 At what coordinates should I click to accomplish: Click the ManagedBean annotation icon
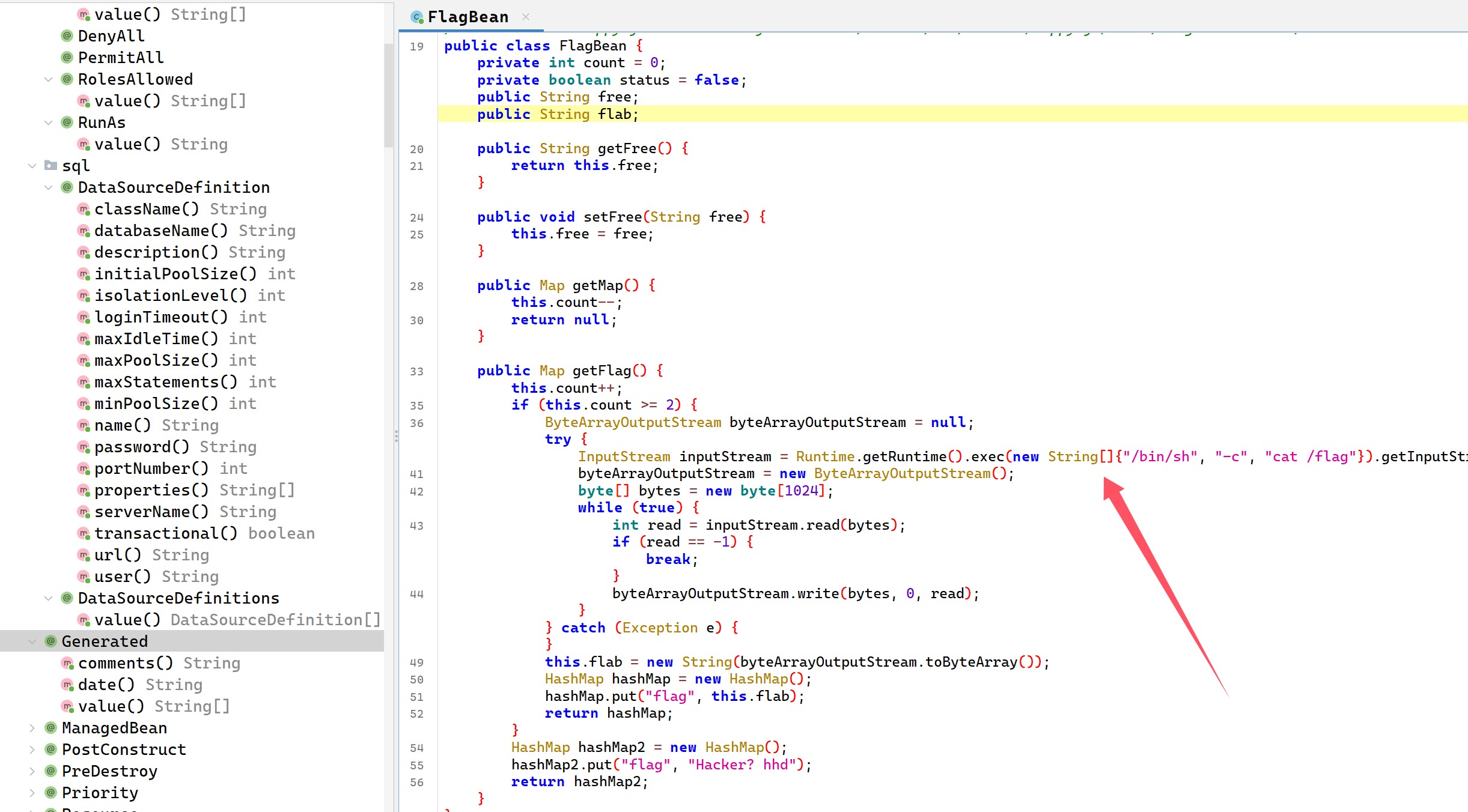[x=51, y=728]
